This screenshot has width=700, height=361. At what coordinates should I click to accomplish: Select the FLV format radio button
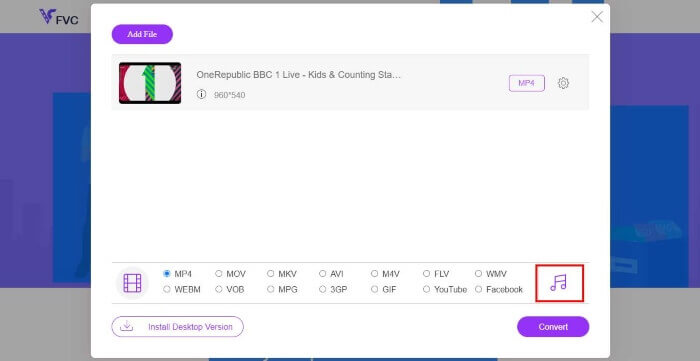point(426,274)
